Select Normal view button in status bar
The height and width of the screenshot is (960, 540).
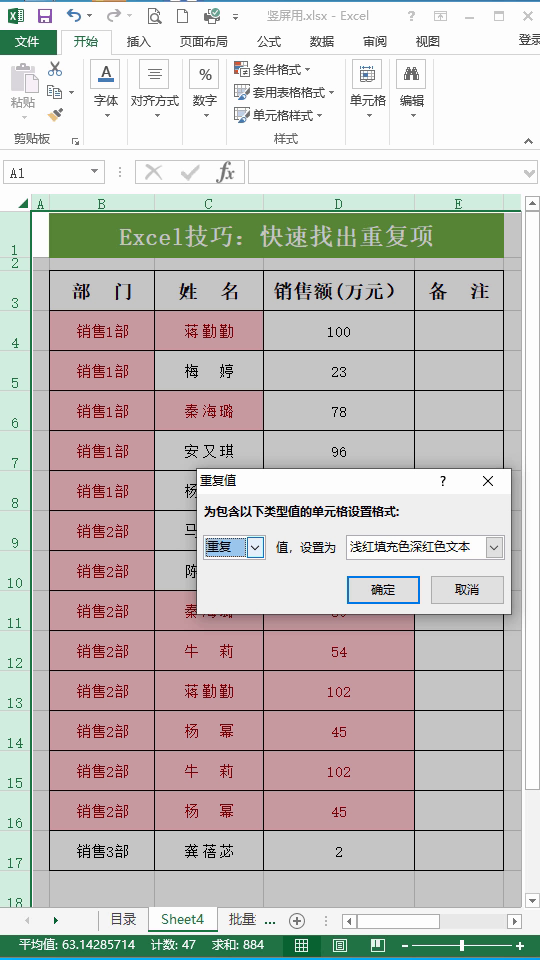click(301, 945)
